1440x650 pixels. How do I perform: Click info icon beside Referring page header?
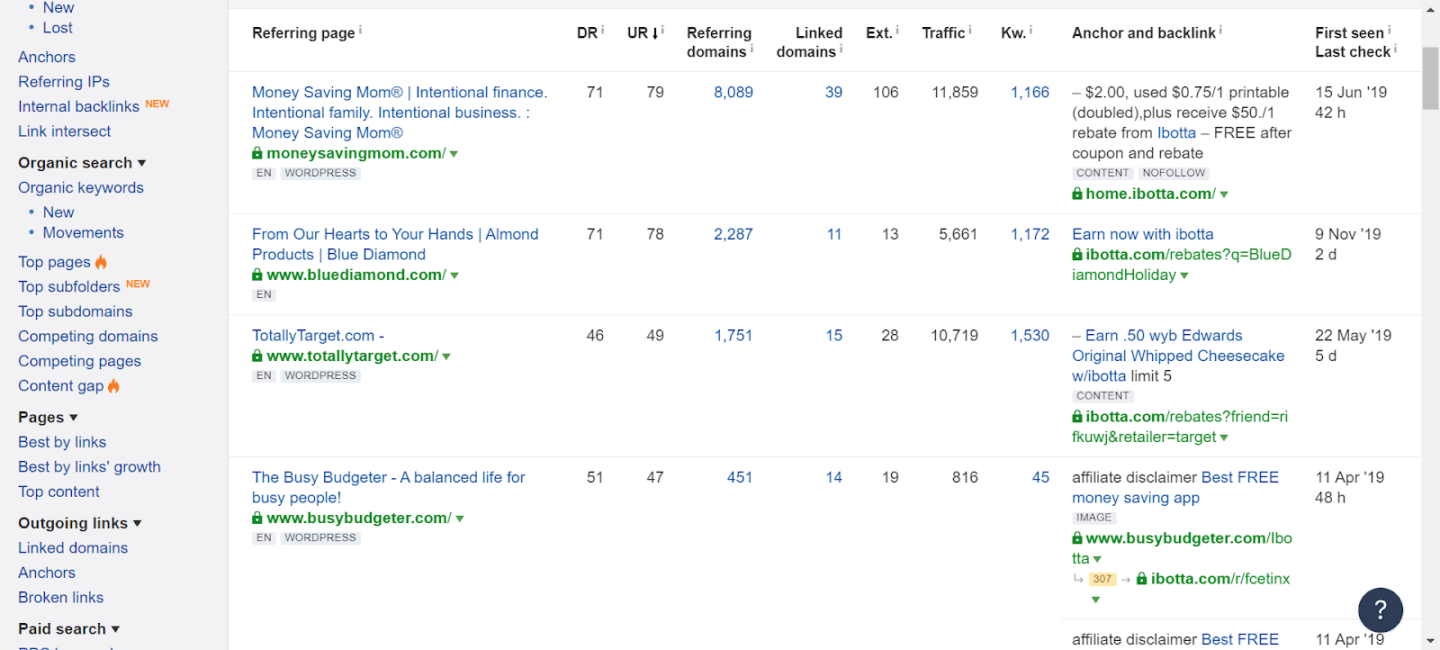tap(360, 31)
